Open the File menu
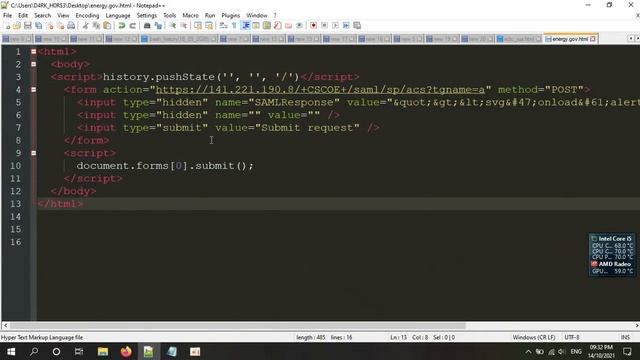Viewport: 640px width, 360px height. (7, 16)
